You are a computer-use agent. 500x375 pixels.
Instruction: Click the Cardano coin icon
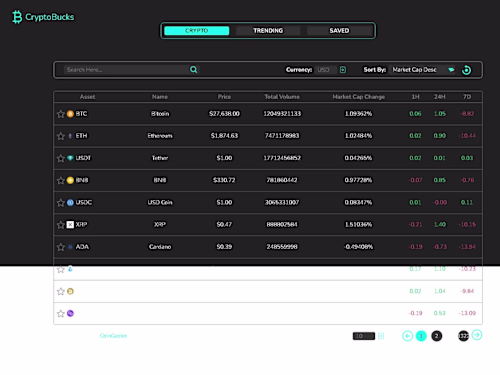70,247
